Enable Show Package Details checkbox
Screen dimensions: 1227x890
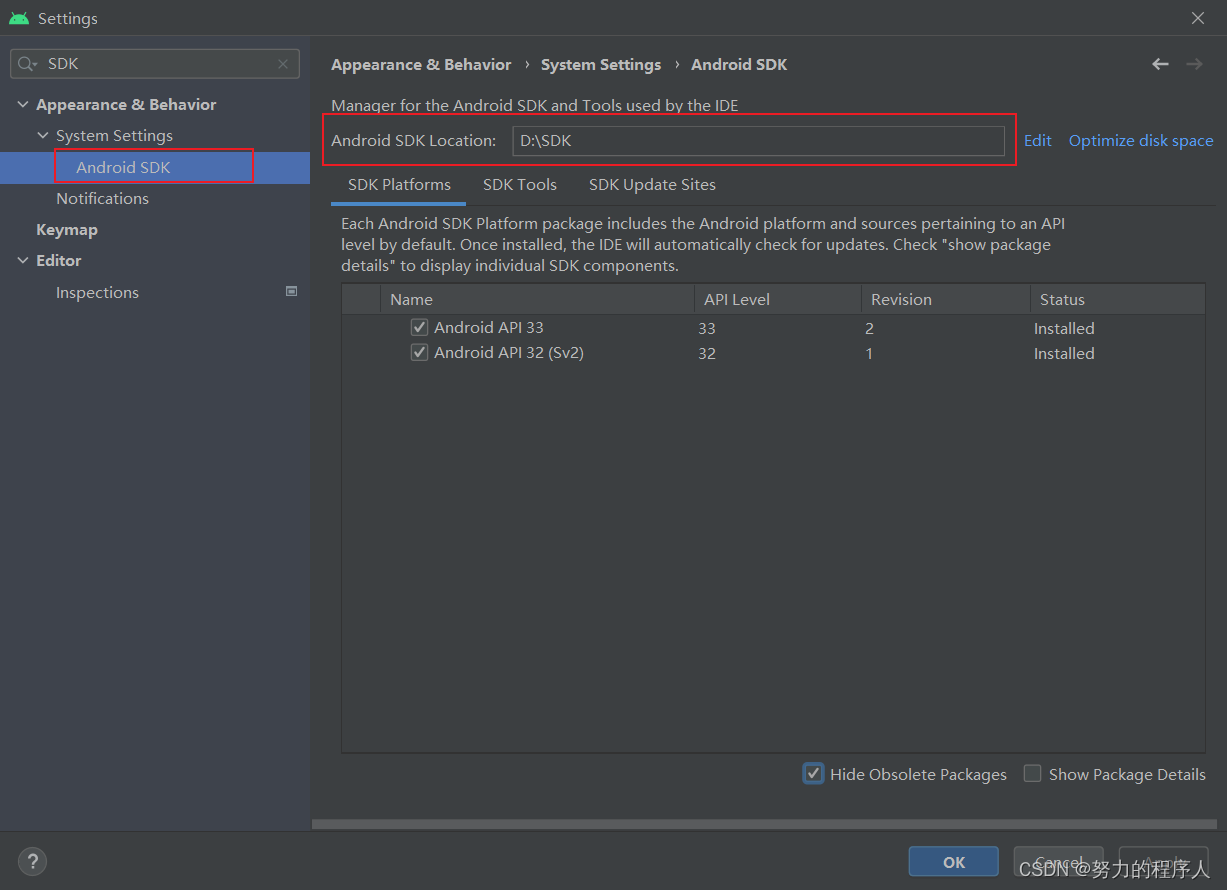pyautogui.click(x=1033, y=774)
